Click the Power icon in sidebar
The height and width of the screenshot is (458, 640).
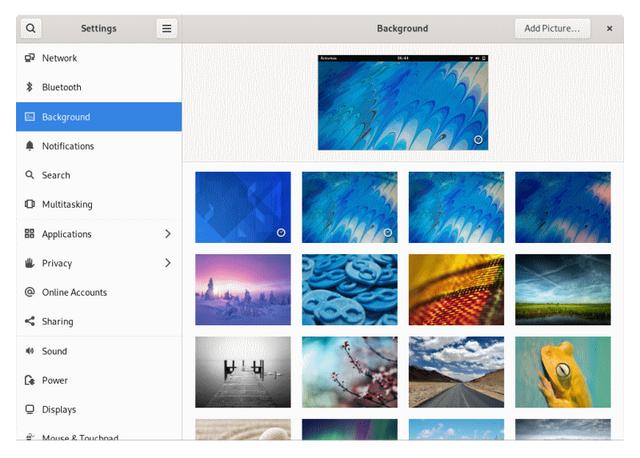click(29, 380)
